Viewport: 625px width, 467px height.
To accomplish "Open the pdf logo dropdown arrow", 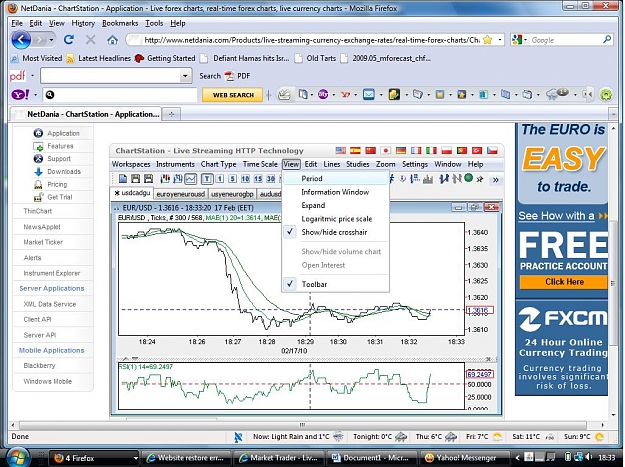I will [32, 76].
